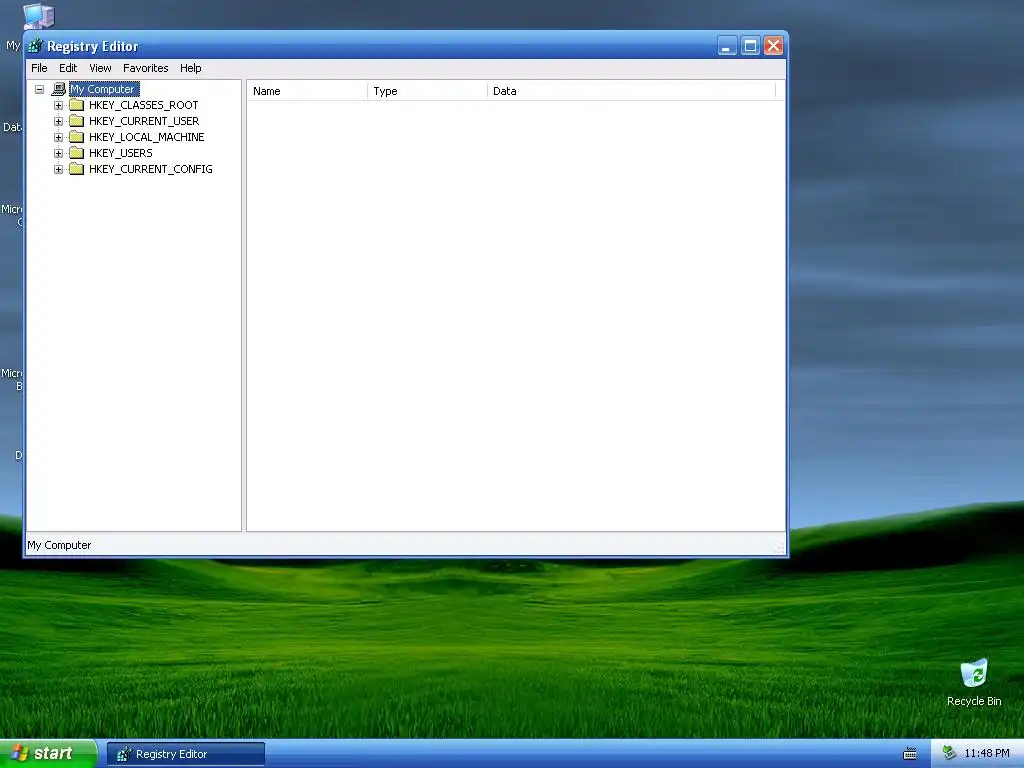This screenshot has width=1024, height=768.
Task: Click the Name column header
Action: point(307,91)
